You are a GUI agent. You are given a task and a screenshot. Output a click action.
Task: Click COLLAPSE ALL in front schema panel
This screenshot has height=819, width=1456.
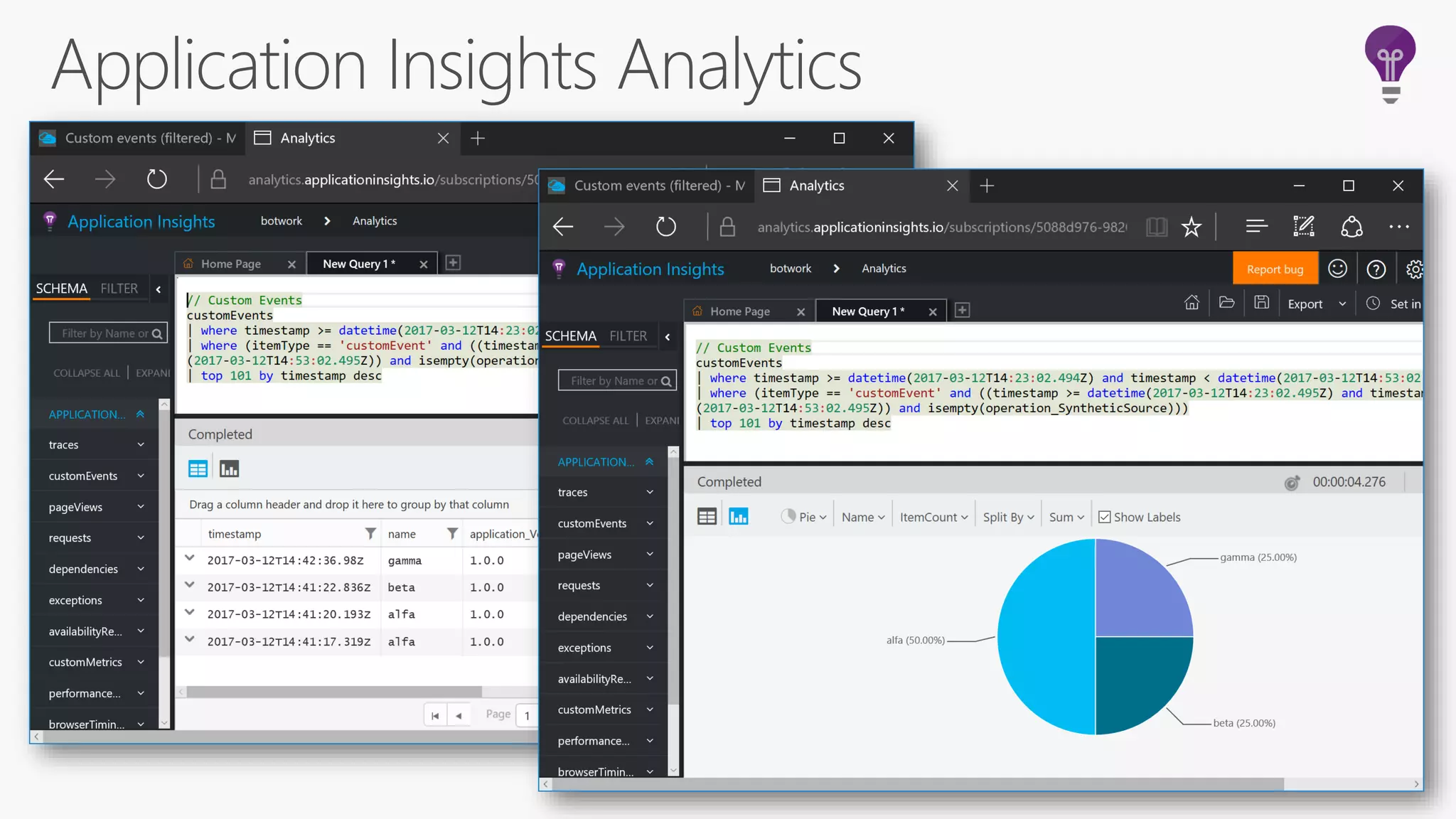595,421
